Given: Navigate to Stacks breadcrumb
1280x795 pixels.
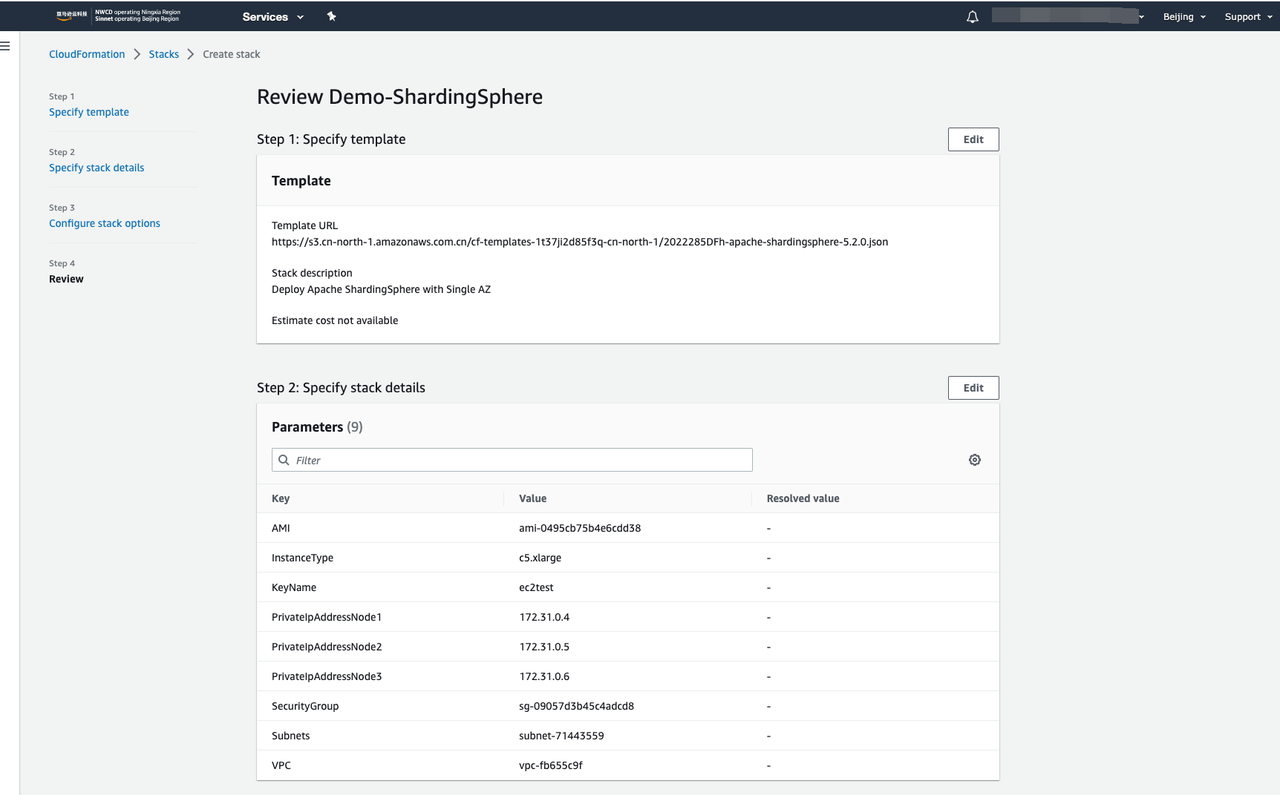Looking at the screenshot, I should (164, 54).
